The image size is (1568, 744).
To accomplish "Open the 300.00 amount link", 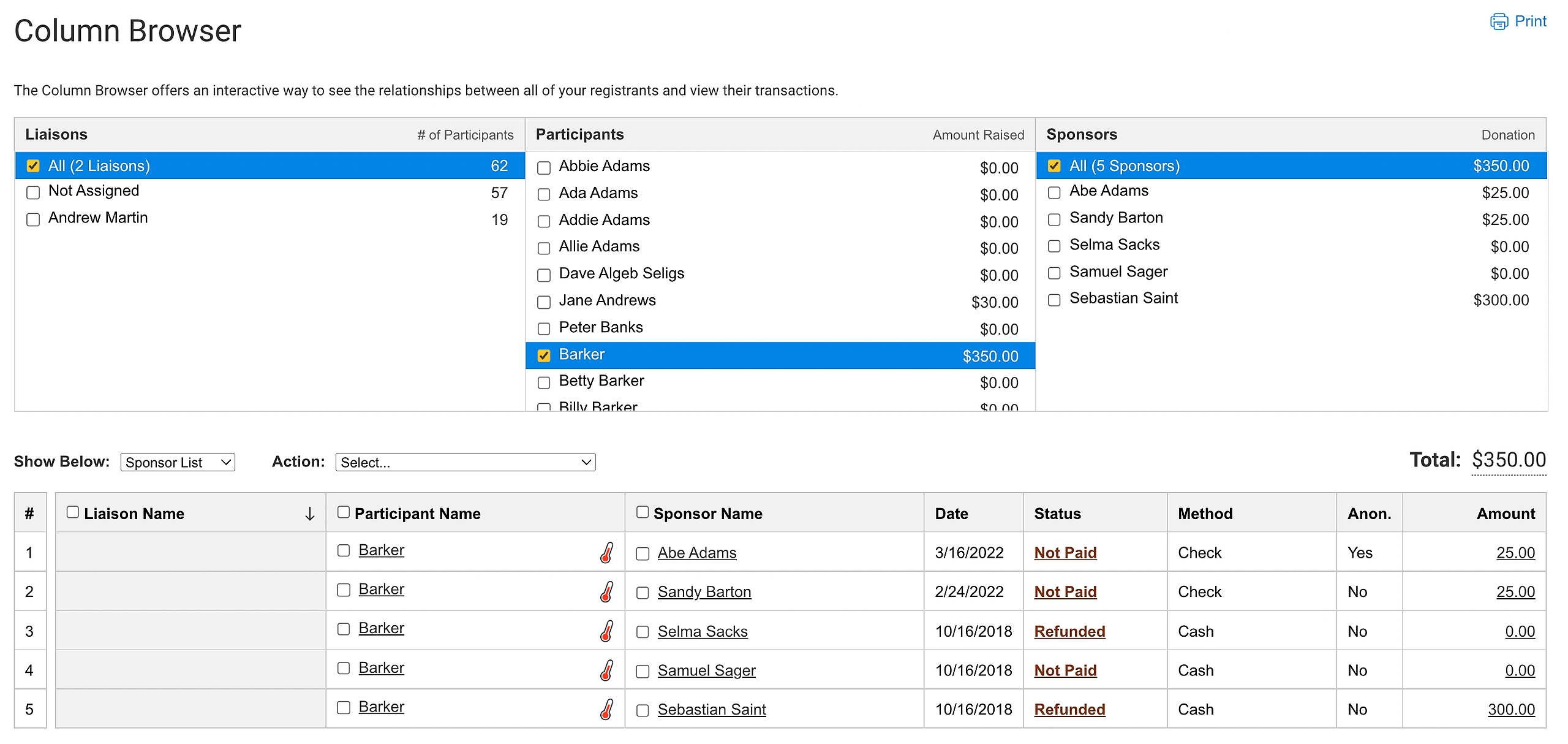I will click(1511, 710).
